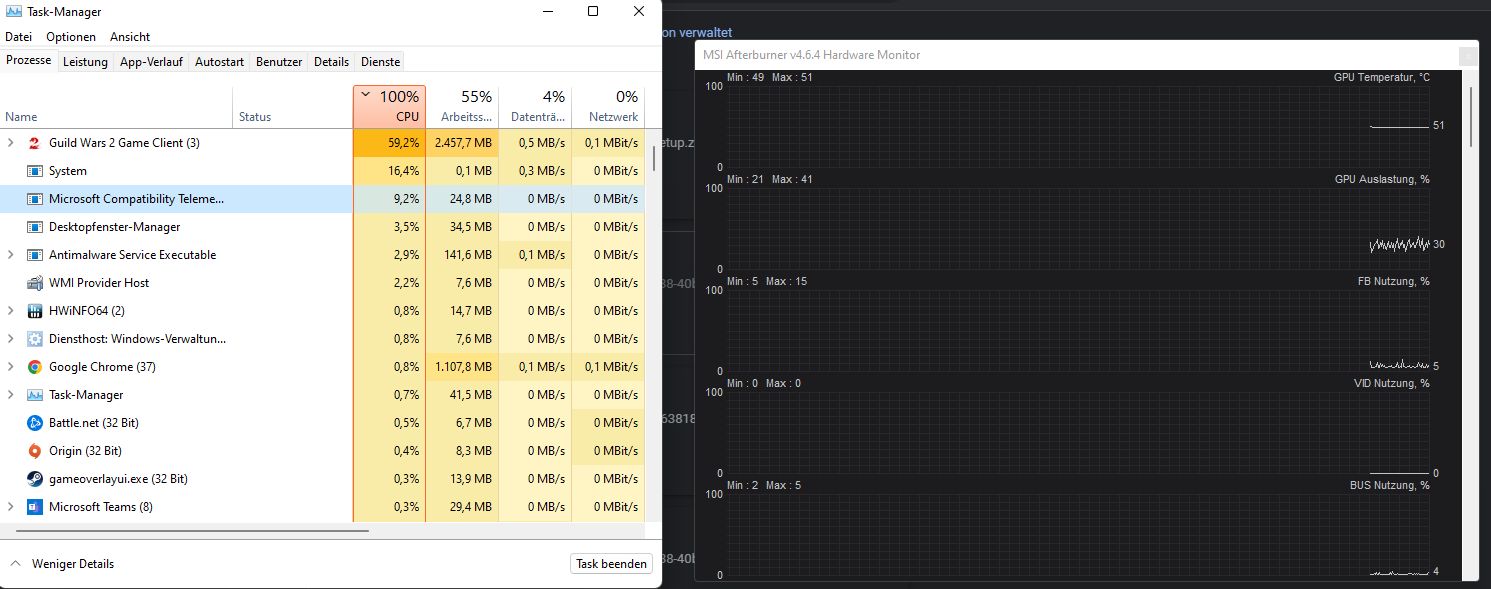1491x589 pixels.
Task: Click the Antimalware Service Executable icon
Action: (34, 255)
